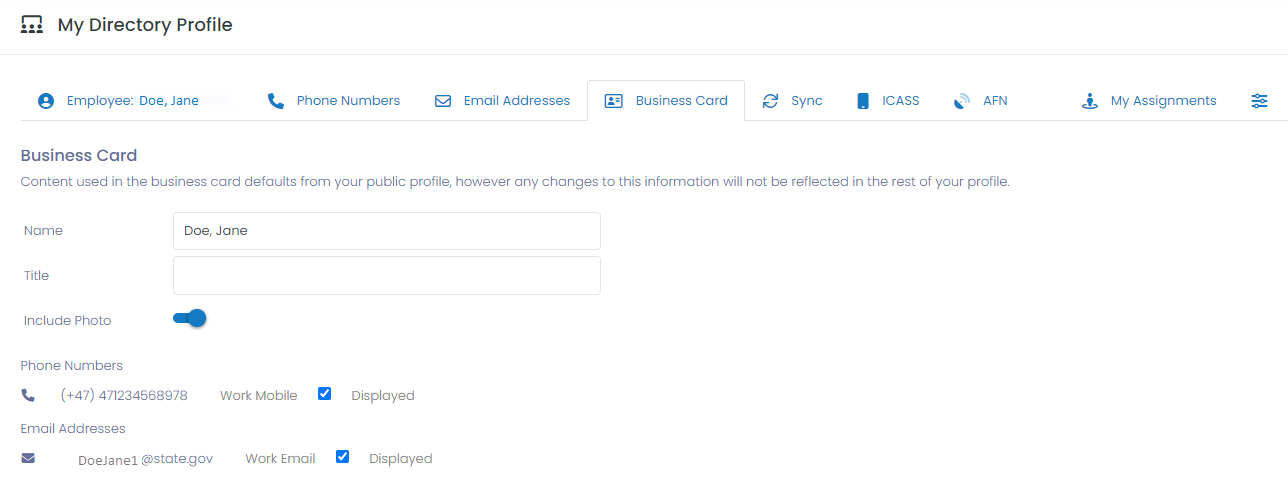Click the Name field label
Screen dimensions: 1288x487
[43, 231]
